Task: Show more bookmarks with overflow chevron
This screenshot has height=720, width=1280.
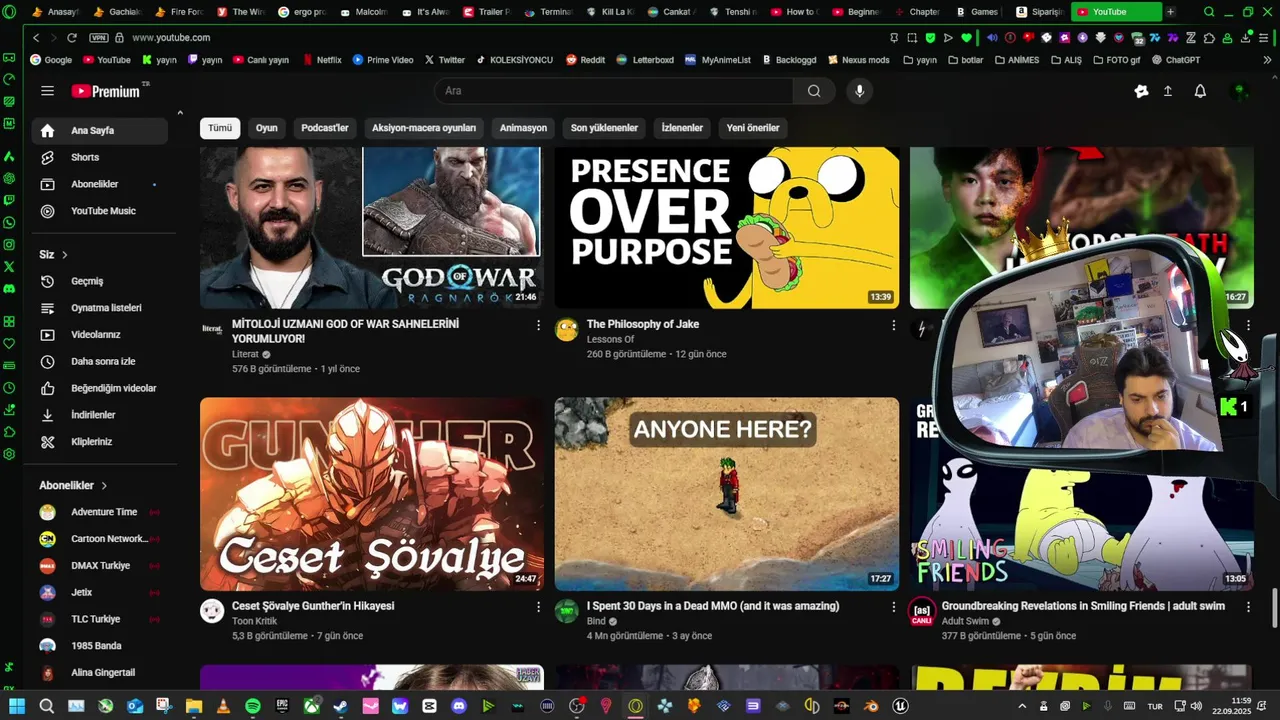Action: [1267, 60]
